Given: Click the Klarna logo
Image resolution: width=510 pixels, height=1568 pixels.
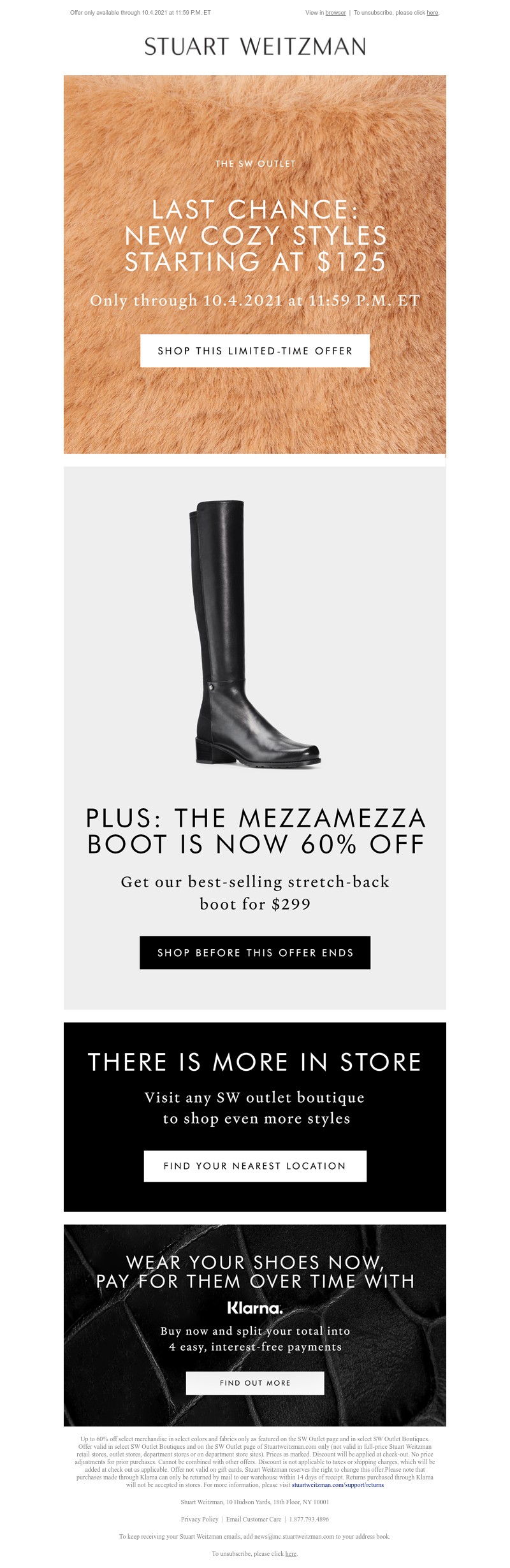Looking at the screenshot, I should [255, 1308].
